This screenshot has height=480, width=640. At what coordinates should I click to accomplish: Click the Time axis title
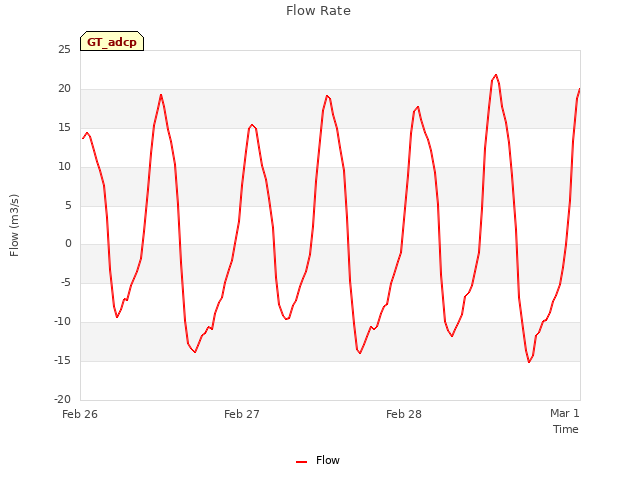pos(566,429)
